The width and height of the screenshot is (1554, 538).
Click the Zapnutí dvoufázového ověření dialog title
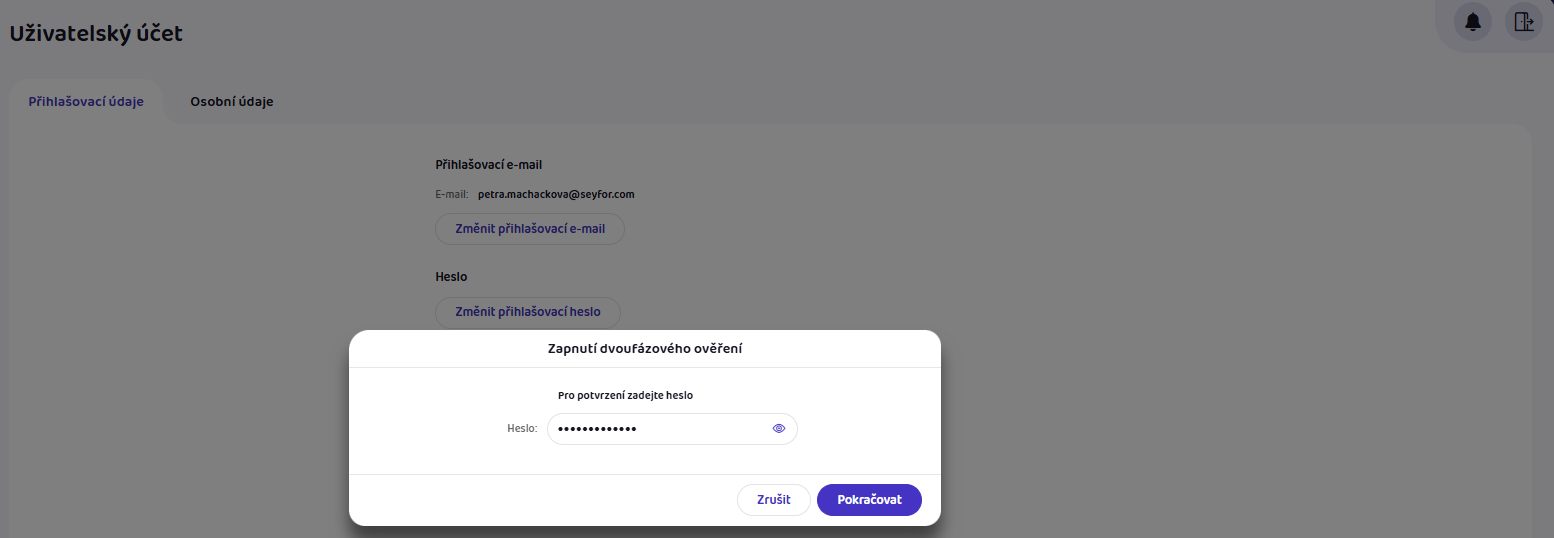click(x=645, y=349)
